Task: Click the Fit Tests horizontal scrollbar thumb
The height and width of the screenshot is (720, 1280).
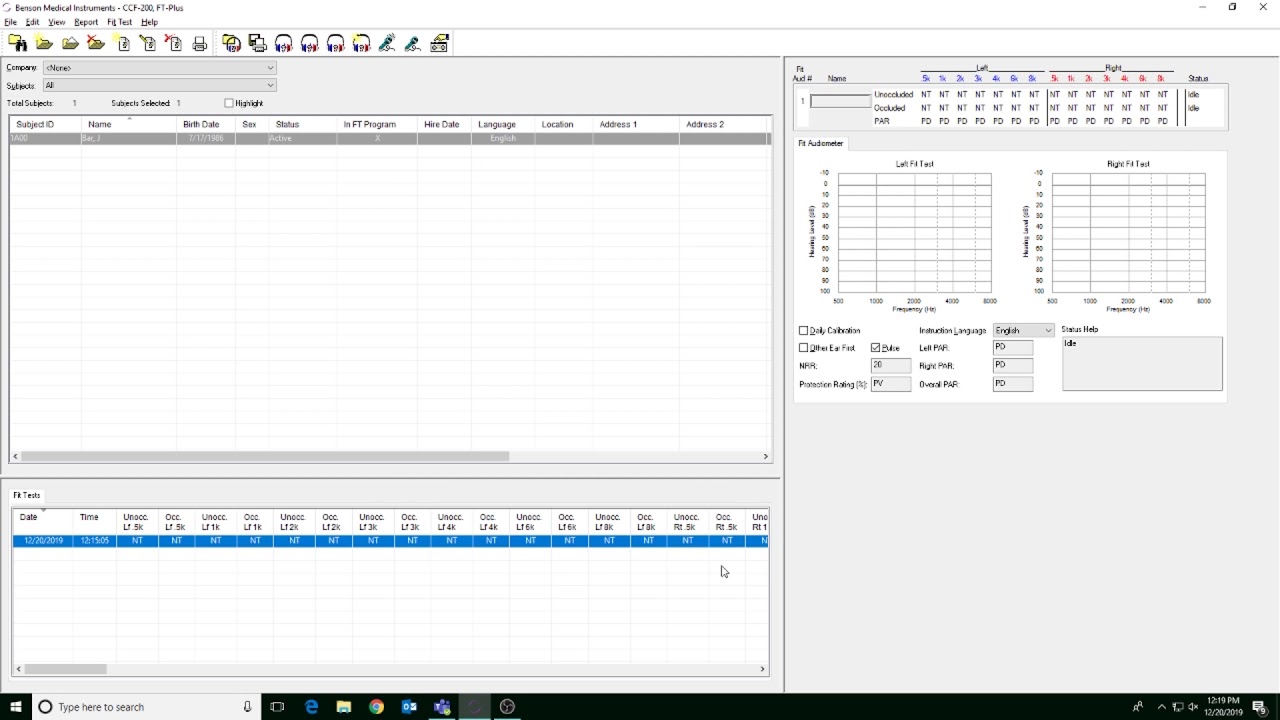Action: pyautogui.click(x=65, y=669)
